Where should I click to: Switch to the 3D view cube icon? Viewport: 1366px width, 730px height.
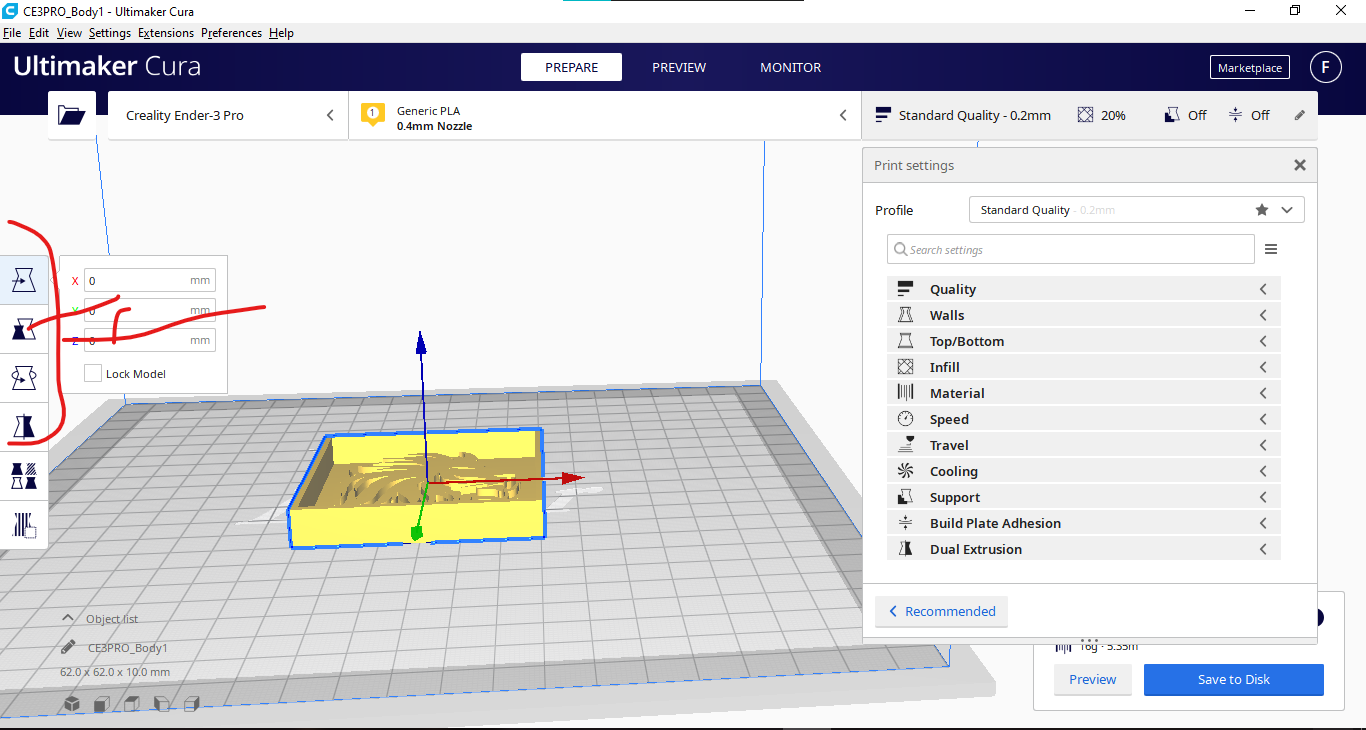point(72,704)
